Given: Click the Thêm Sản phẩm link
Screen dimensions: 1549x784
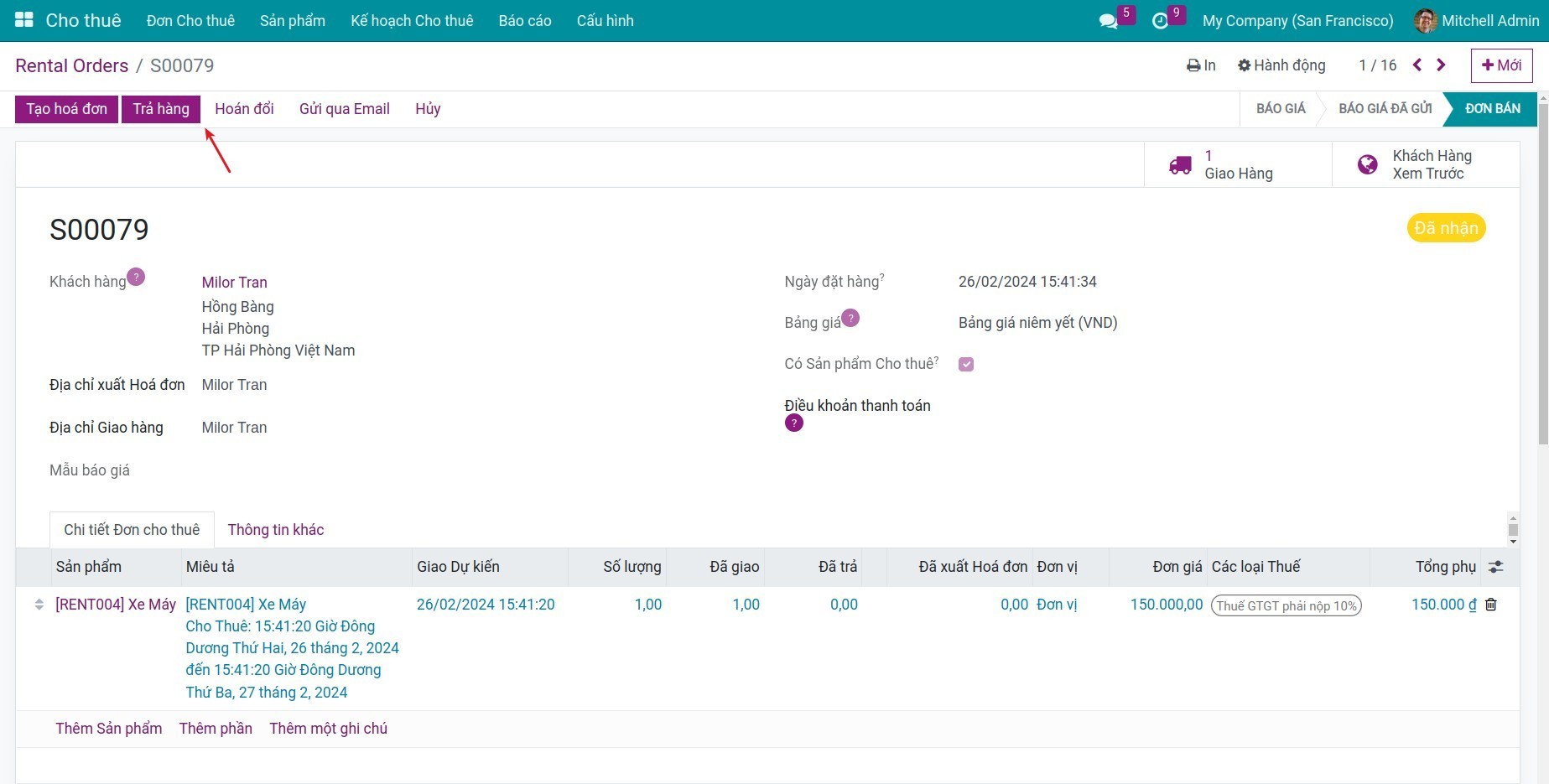Looking at the screenshot, I should (x=109, y=729).
